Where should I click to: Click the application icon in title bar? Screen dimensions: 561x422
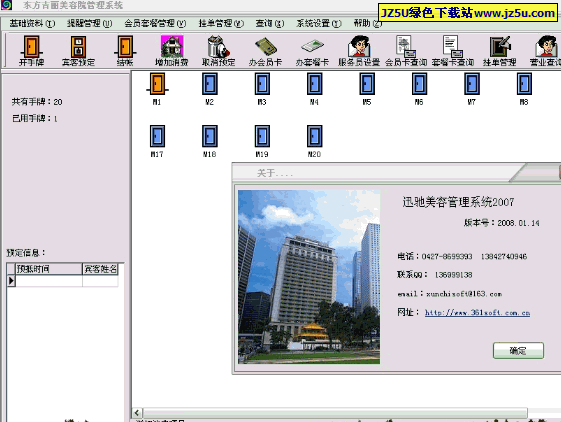point(6,5)
